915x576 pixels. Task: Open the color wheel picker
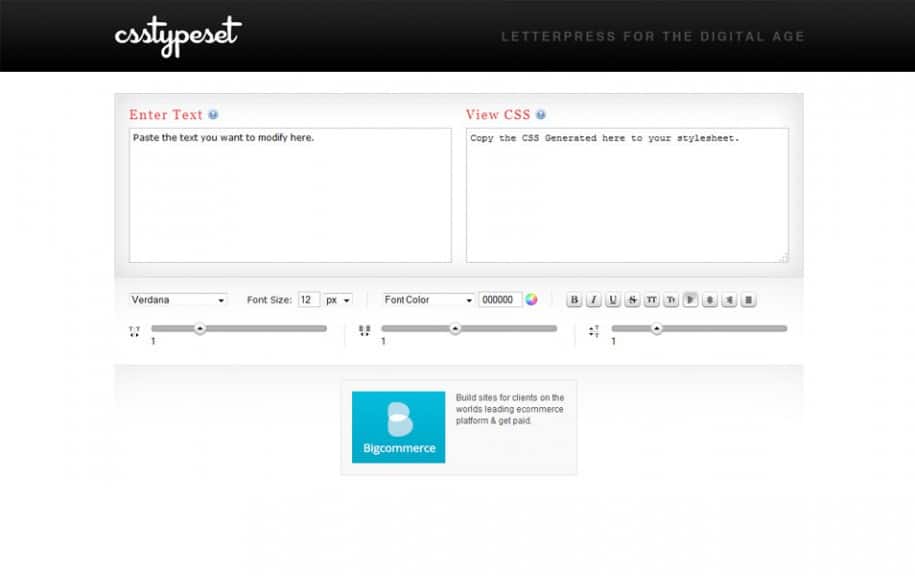pos(531,299)
